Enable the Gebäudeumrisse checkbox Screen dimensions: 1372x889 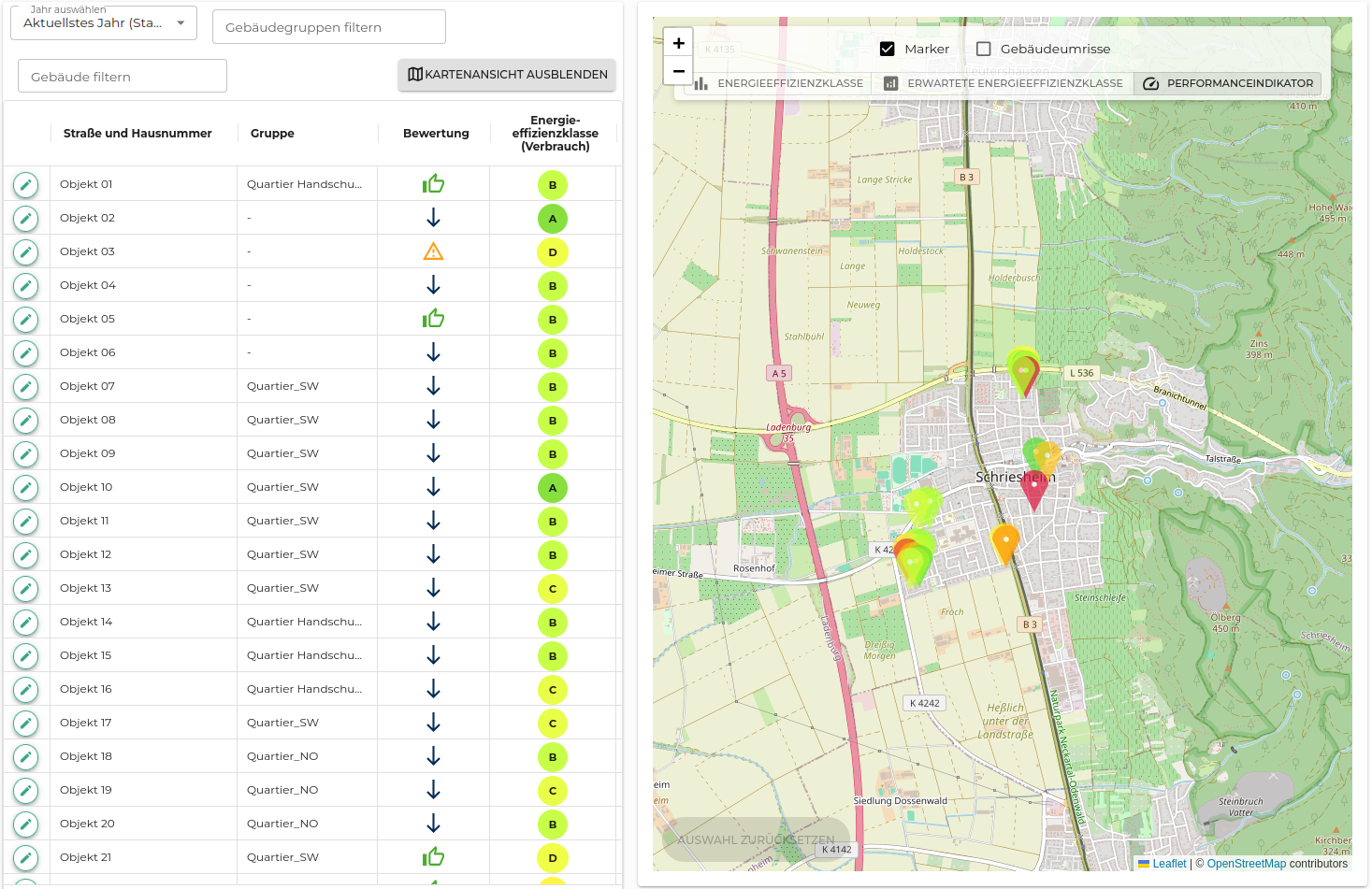point(984,49)
